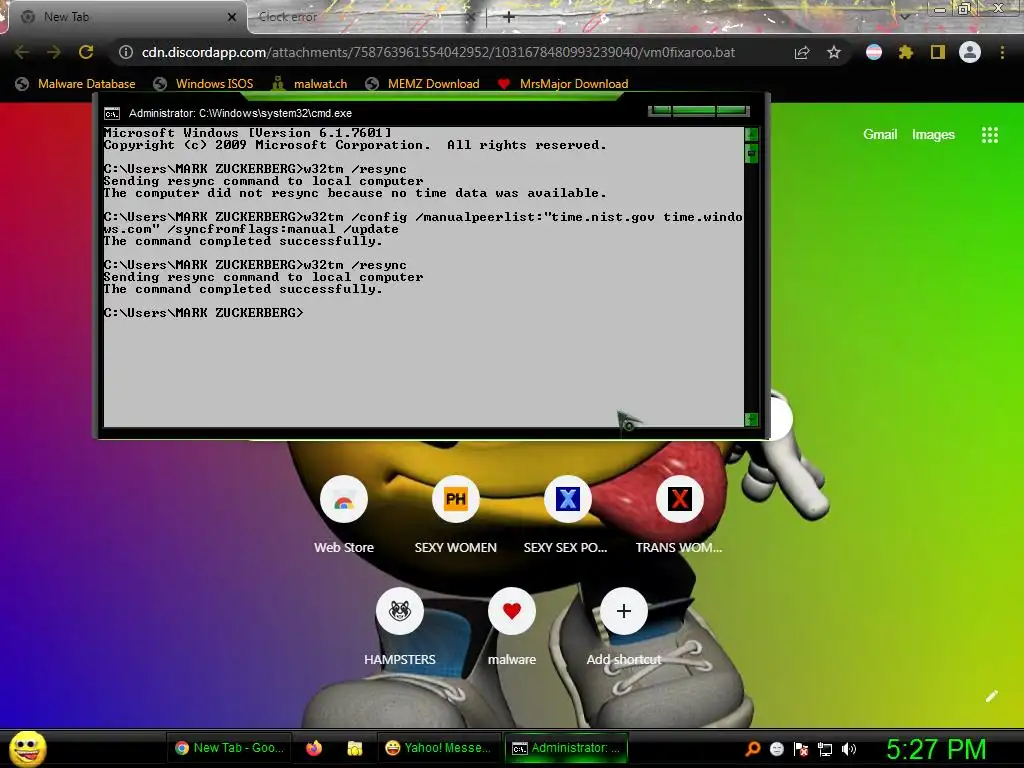Screen dimensions: 1024x768
Task: Open the volume speaker tray icon
Action: tap(848, 749)
